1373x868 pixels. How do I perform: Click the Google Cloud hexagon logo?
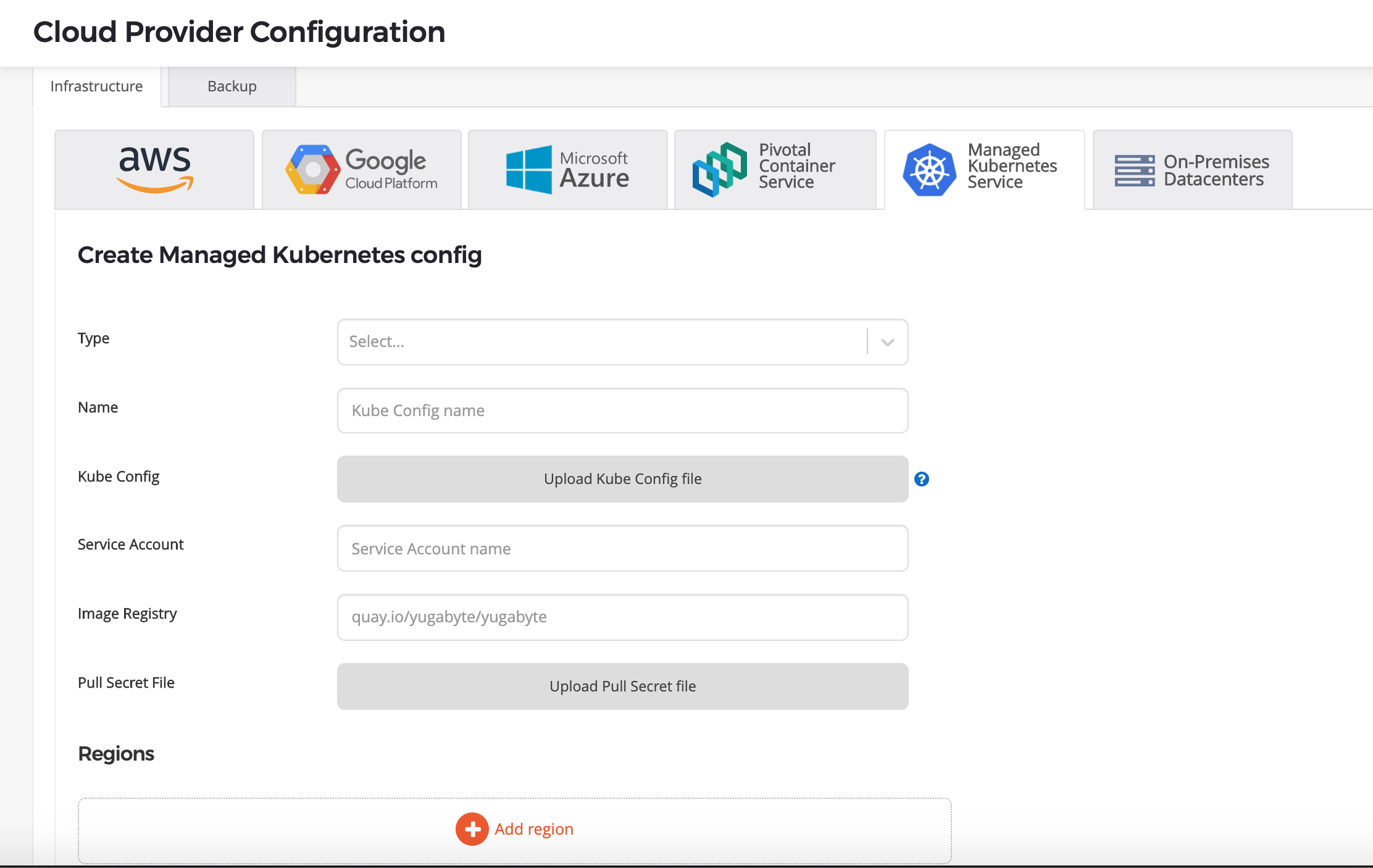(313, 170)
